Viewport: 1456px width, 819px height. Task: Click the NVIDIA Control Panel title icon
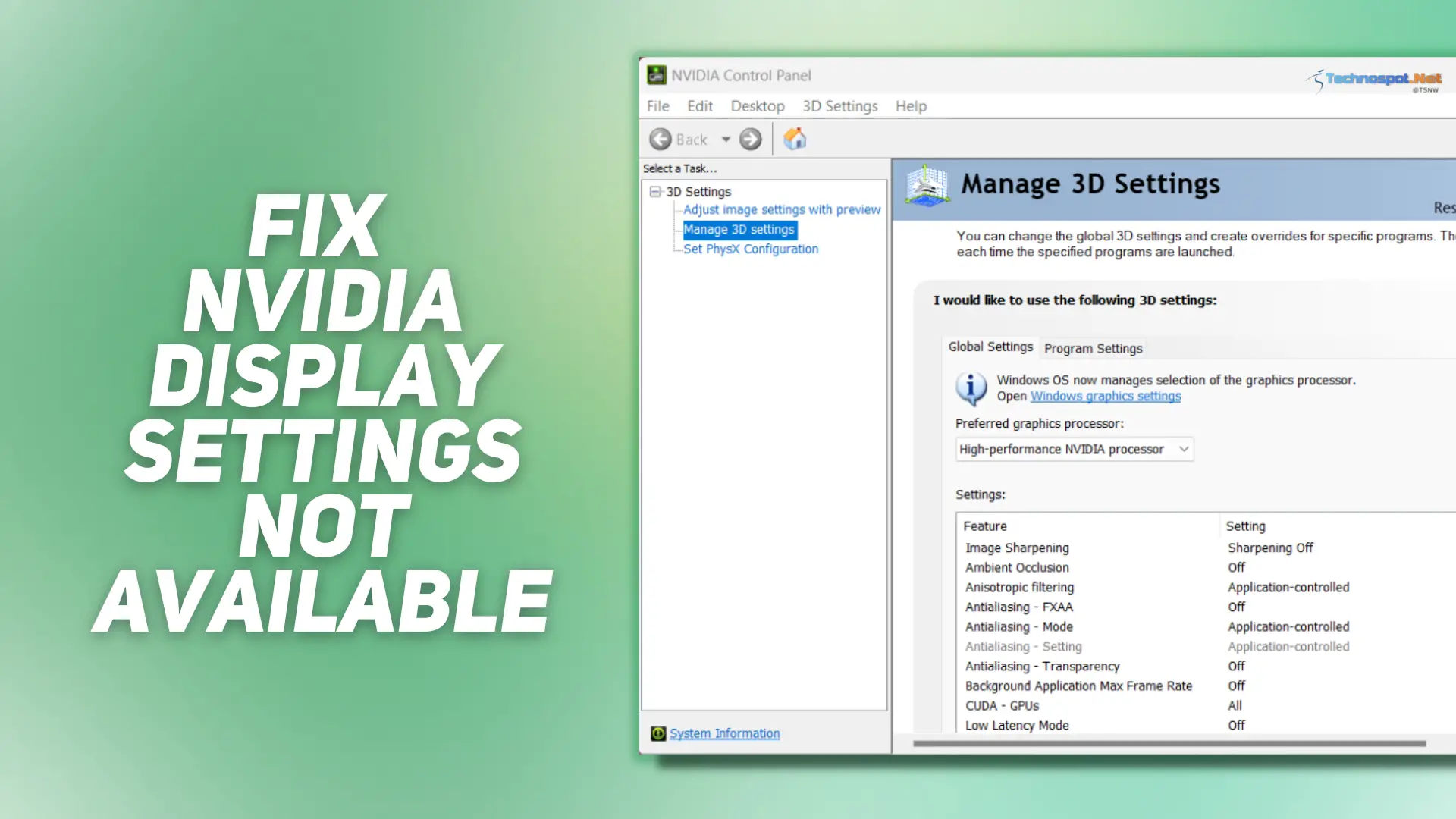[656, 75]
